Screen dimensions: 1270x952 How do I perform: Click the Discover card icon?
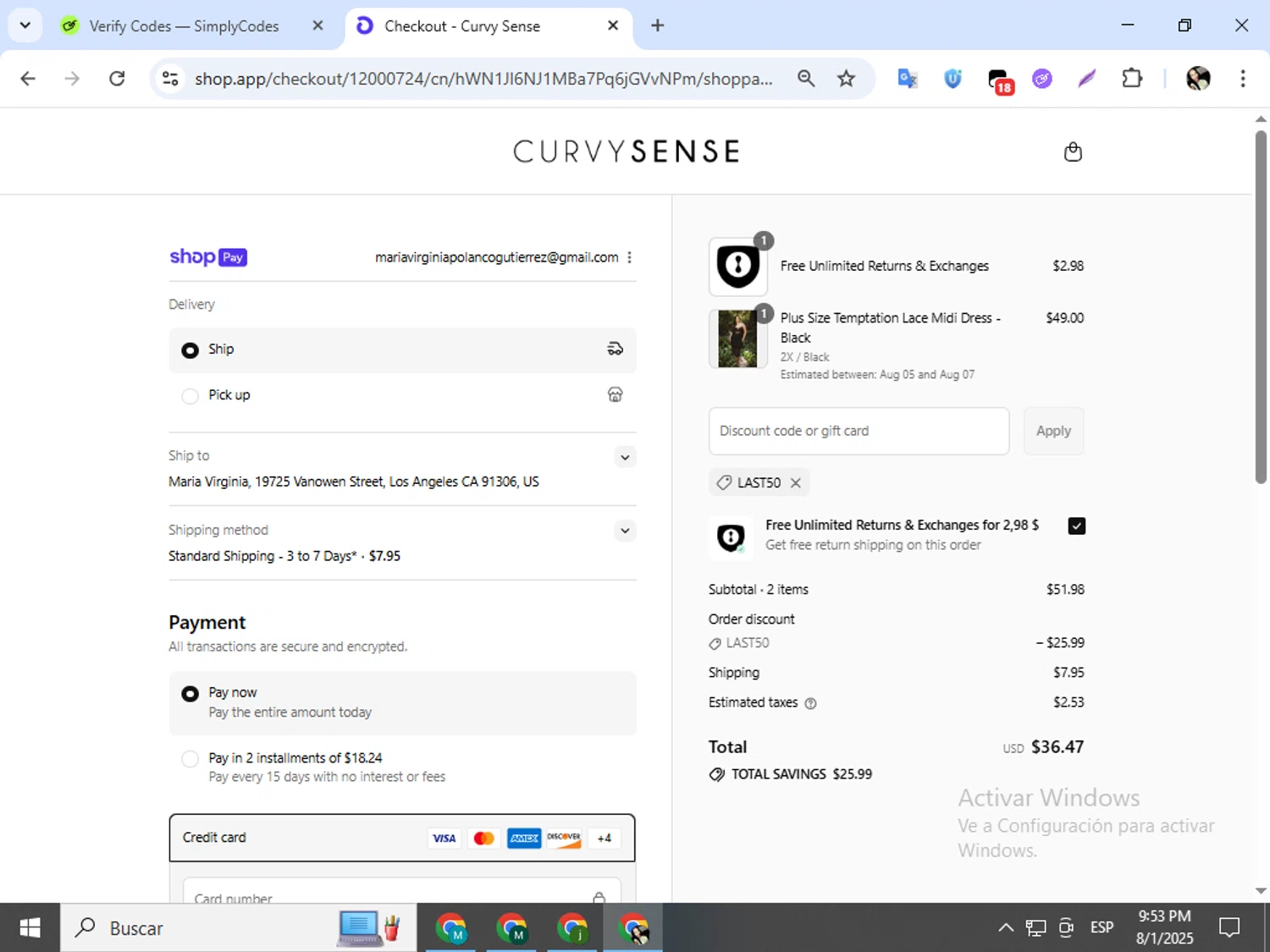click(564, 838)
